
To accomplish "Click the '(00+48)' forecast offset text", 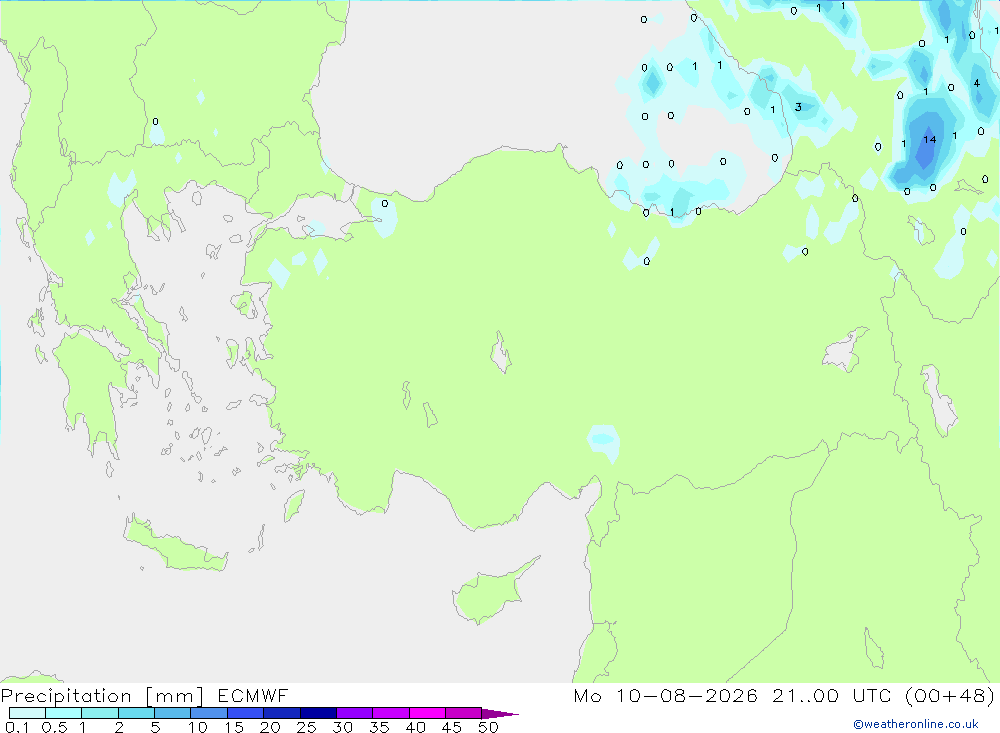I will (x=949, y=695).
